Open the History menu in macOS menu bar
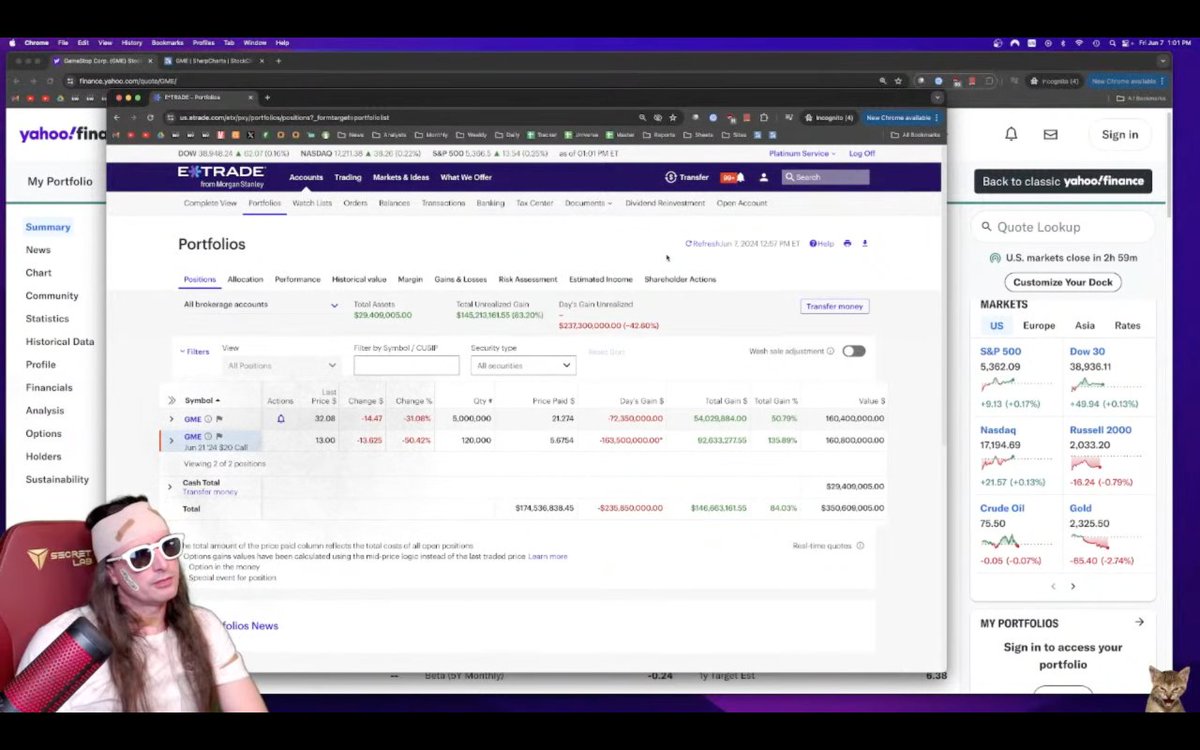The width and height of the screenshot is (1200, 750). pos(132,43)
